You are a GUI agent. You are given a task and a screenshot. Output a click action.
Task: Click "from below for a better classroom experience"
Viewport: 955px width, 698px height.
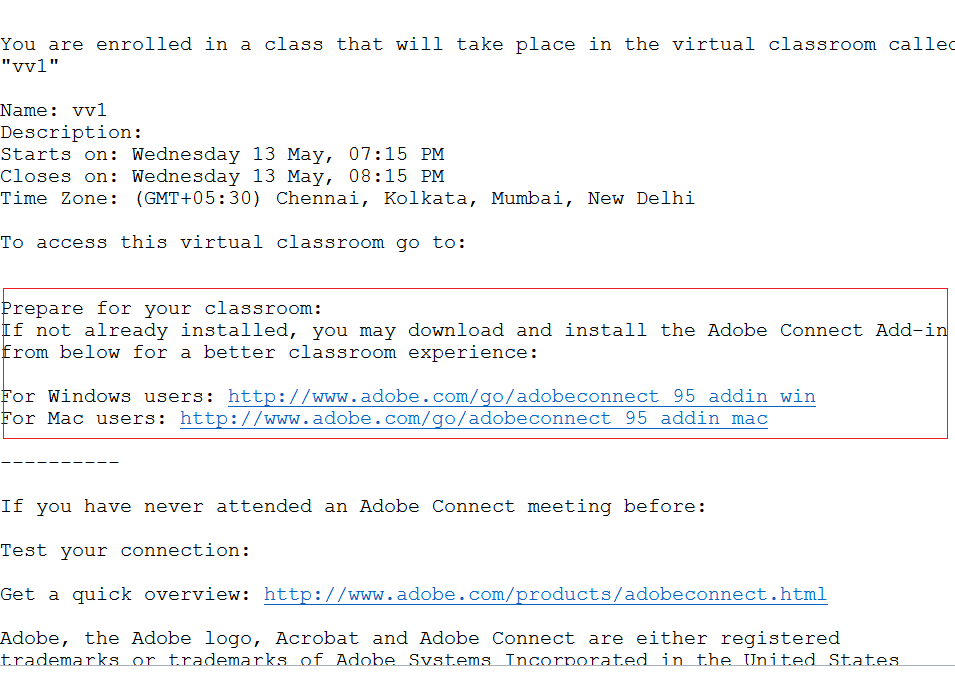269,352
